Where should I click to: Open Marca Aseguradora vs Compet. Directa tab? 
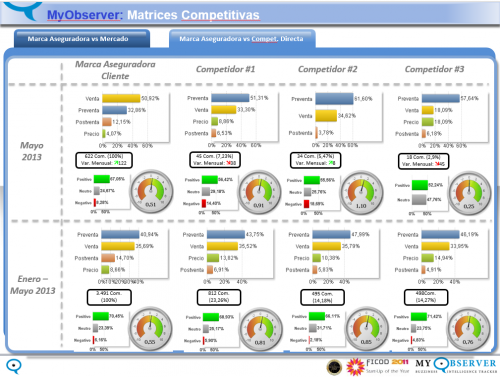(x=241, y=39)
